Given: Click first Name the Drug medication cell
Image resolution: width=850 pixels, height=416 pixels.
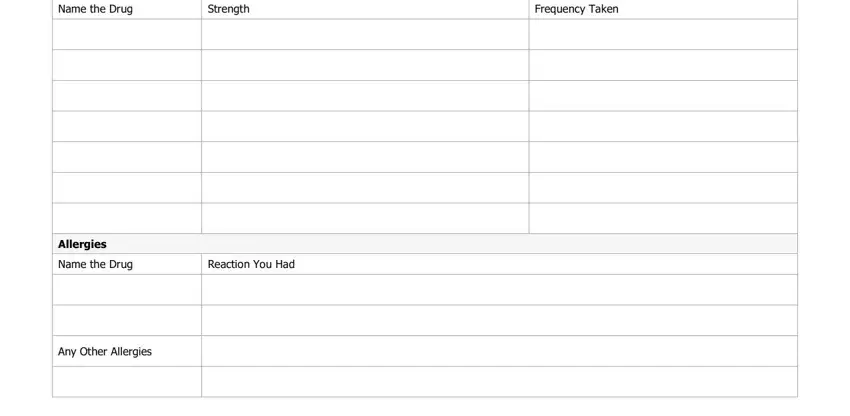Looking at the screenshot, I should pos(127,34).
